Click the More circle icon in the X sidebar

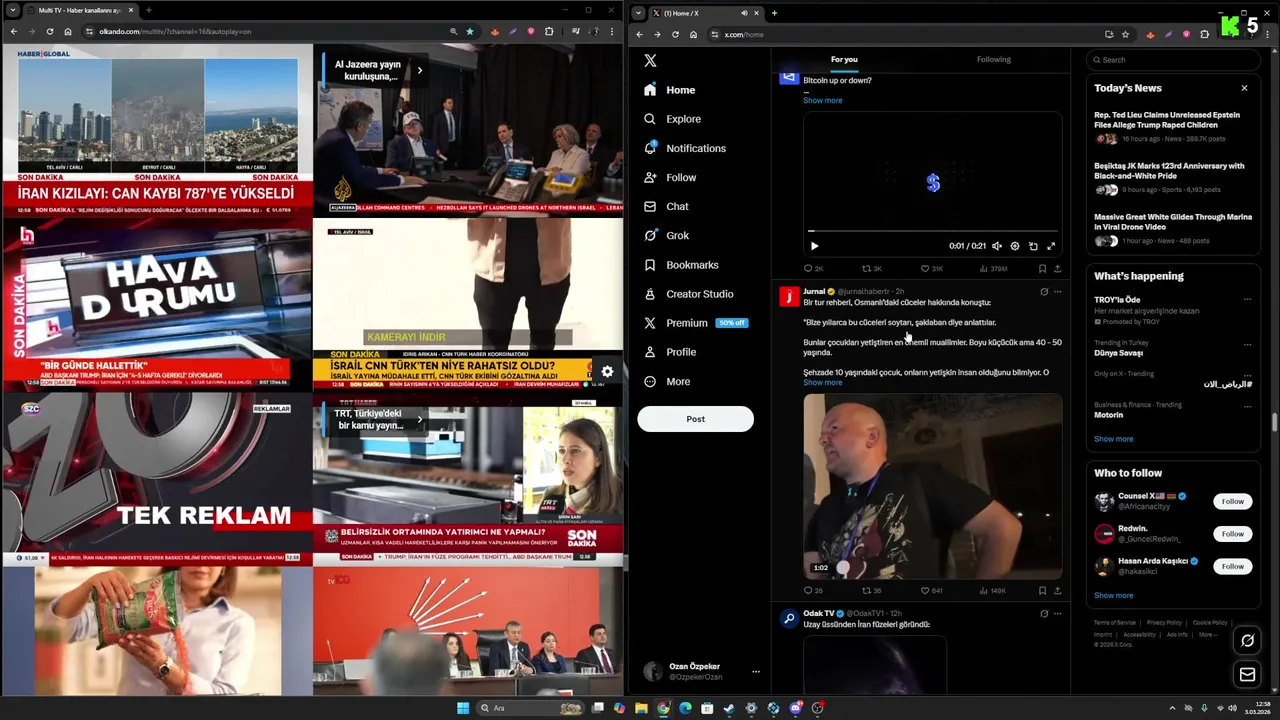point(650,381)
